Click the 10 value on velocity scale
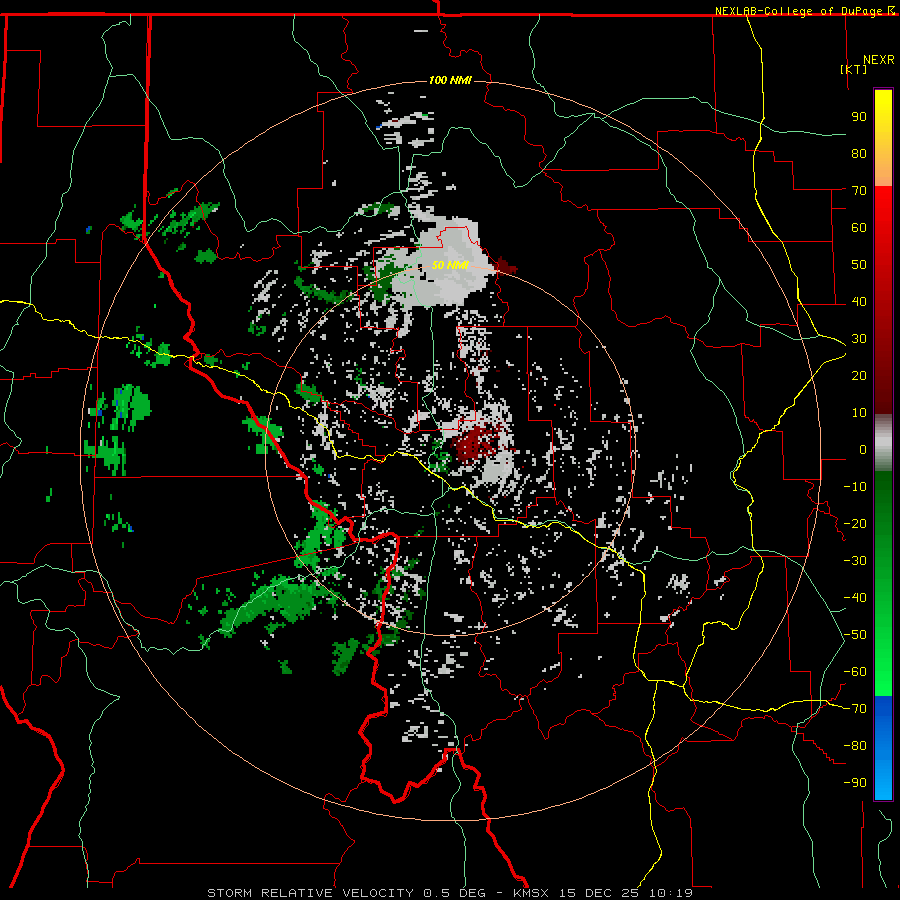This screenshot has height=900, width=900. click(x=859, y=413)
